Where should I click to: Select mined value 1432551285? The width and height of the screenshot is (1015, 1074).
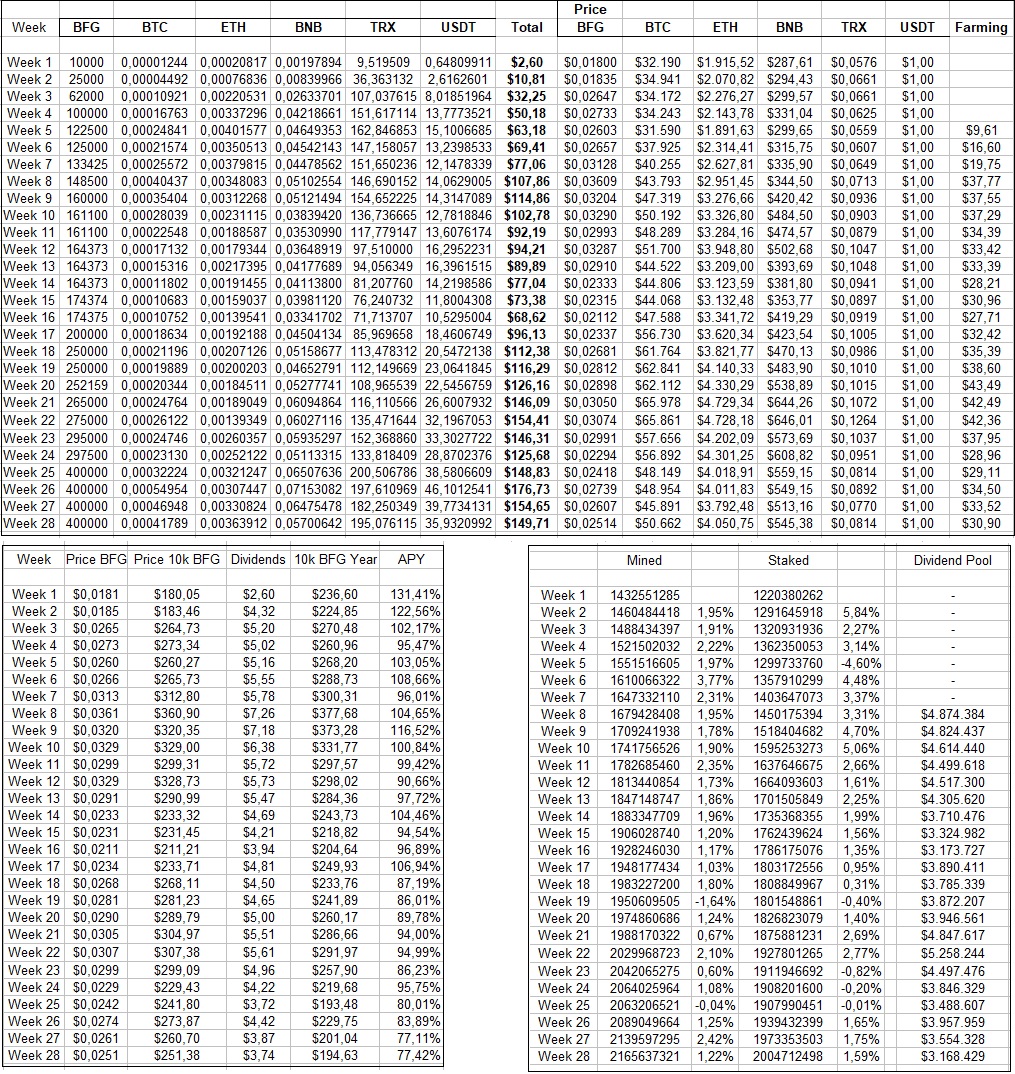click(x=645, y=595)
